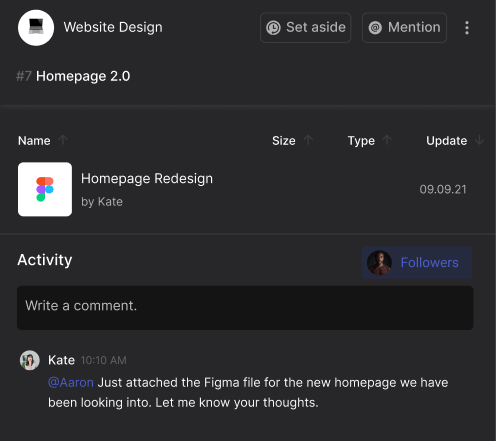Sort files by Type arrow
496x441 pixels.
(387, 140)
